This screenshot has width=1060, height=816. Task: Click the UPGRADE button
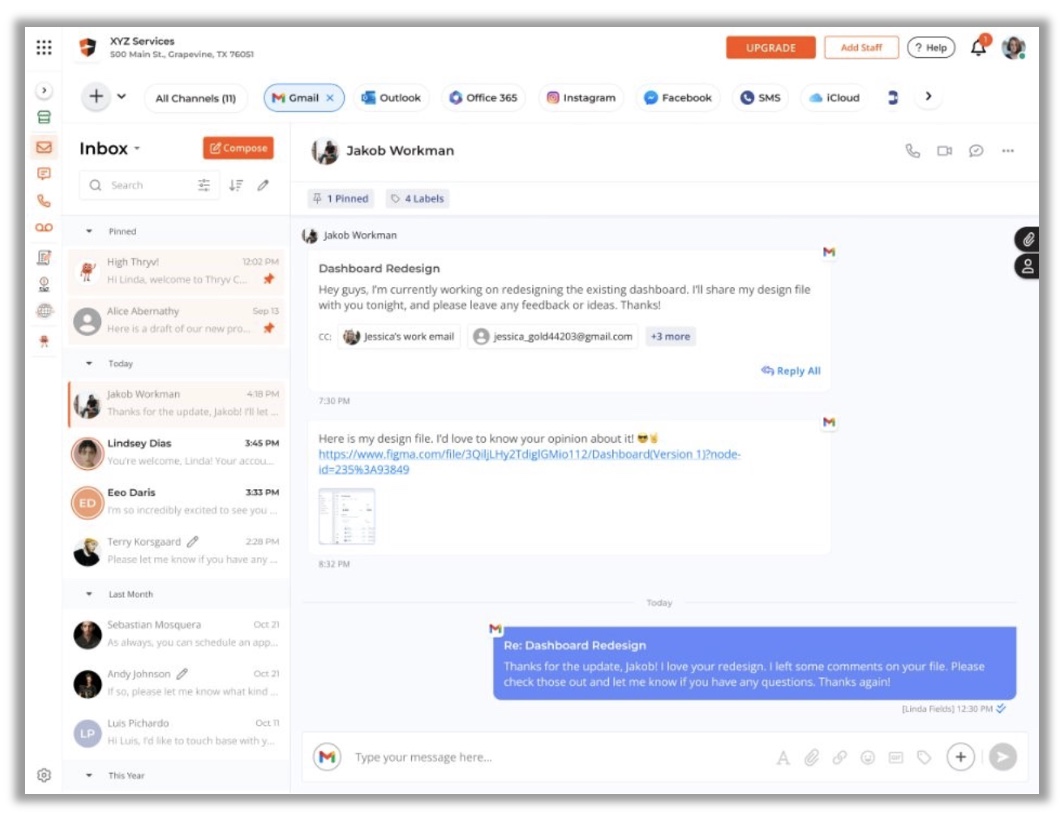click(771, 48)
